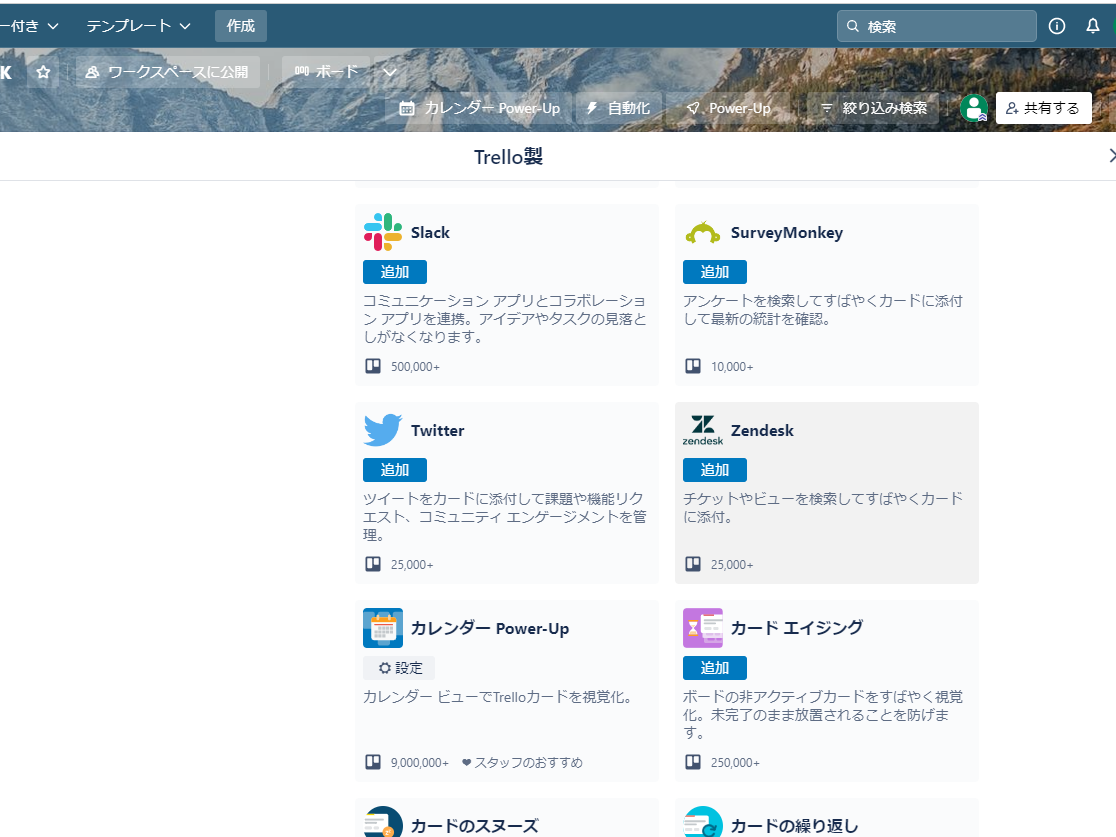The height and width of the screenshot is (837, 1116).
Task: Star this board
Action: (43, 72)
